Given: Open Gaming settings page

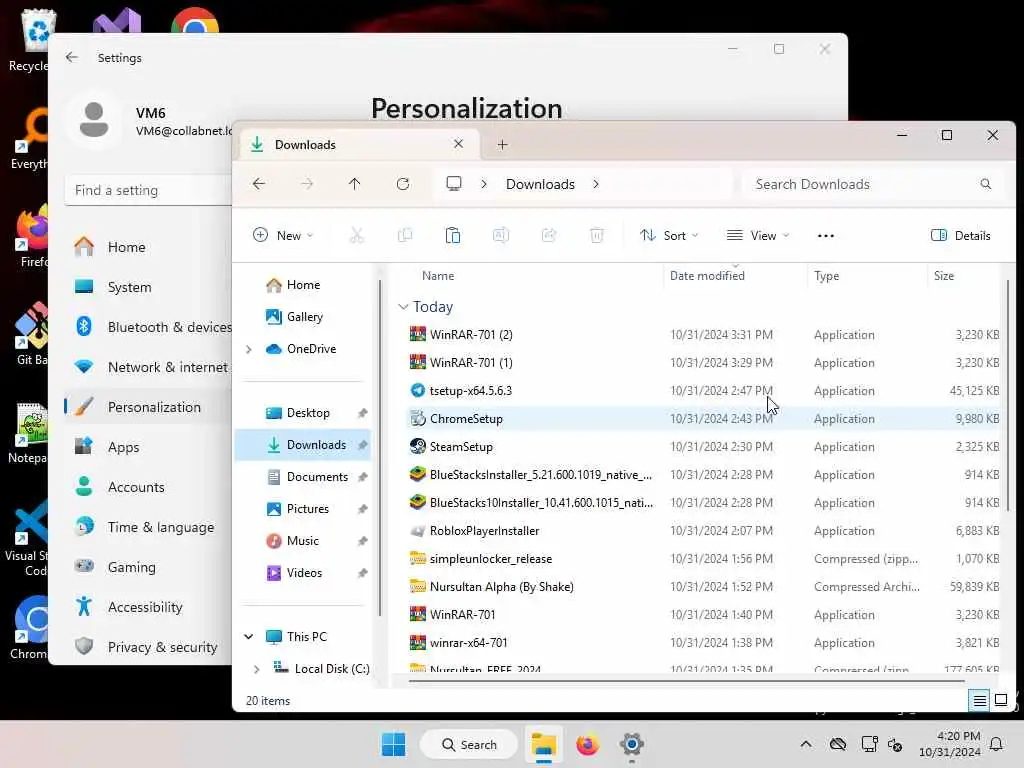Looking at the screenshot, I should click(x=148, y=567).
